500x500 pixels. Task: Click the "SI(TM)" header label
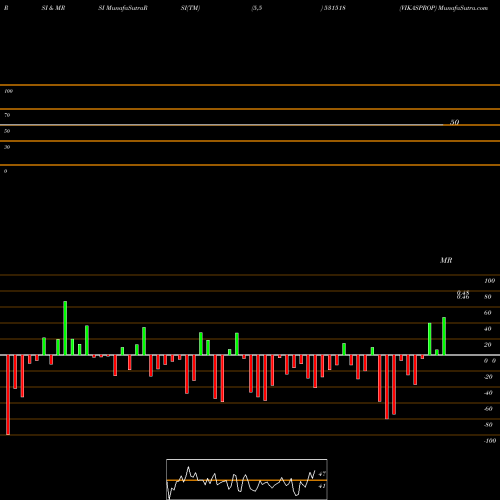point(190,8)
